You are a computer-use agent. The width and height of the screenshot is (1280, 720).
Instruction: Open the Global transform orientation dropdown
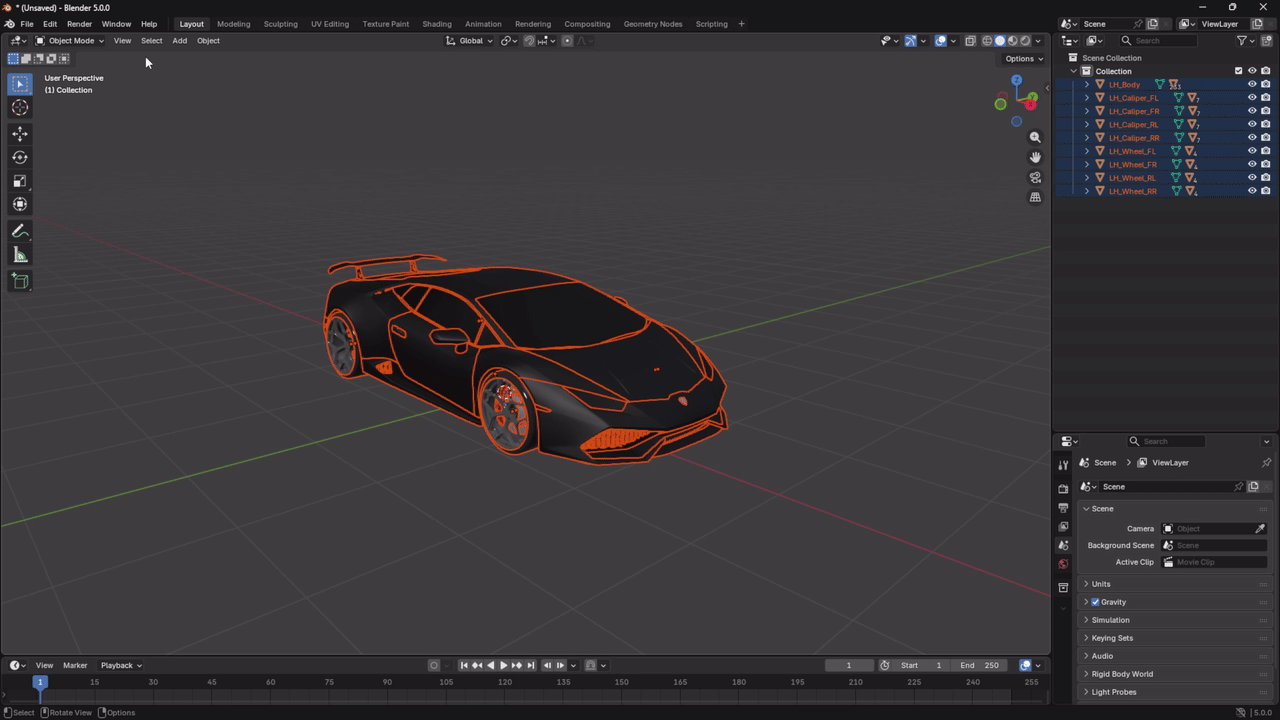coord(470,41)
